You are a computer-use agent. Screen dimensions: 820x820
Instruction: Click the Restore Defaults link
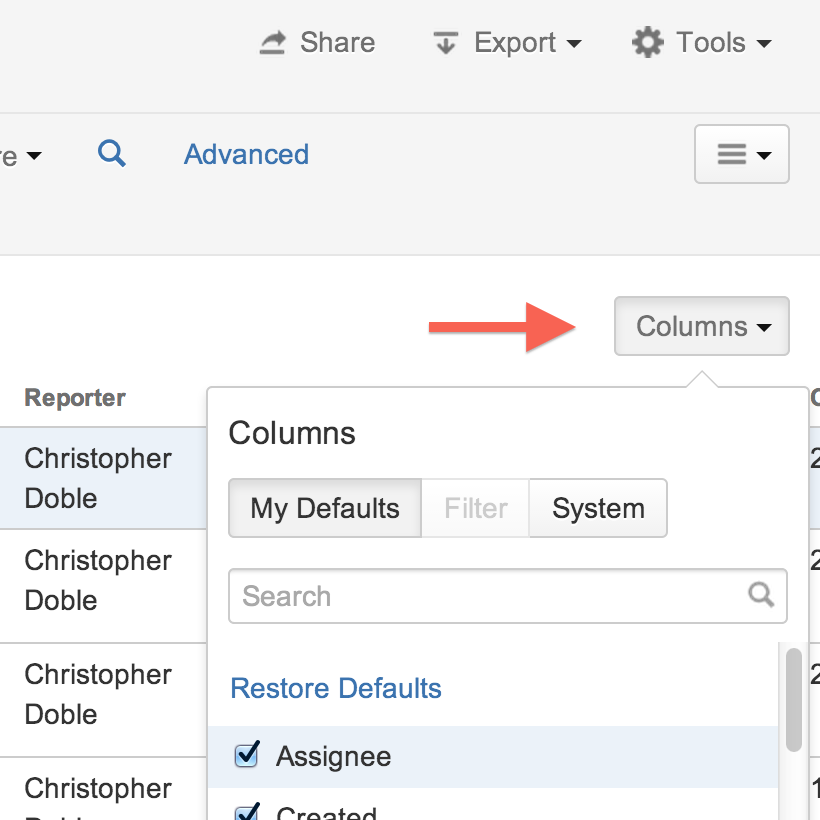[x=336, y=688]
